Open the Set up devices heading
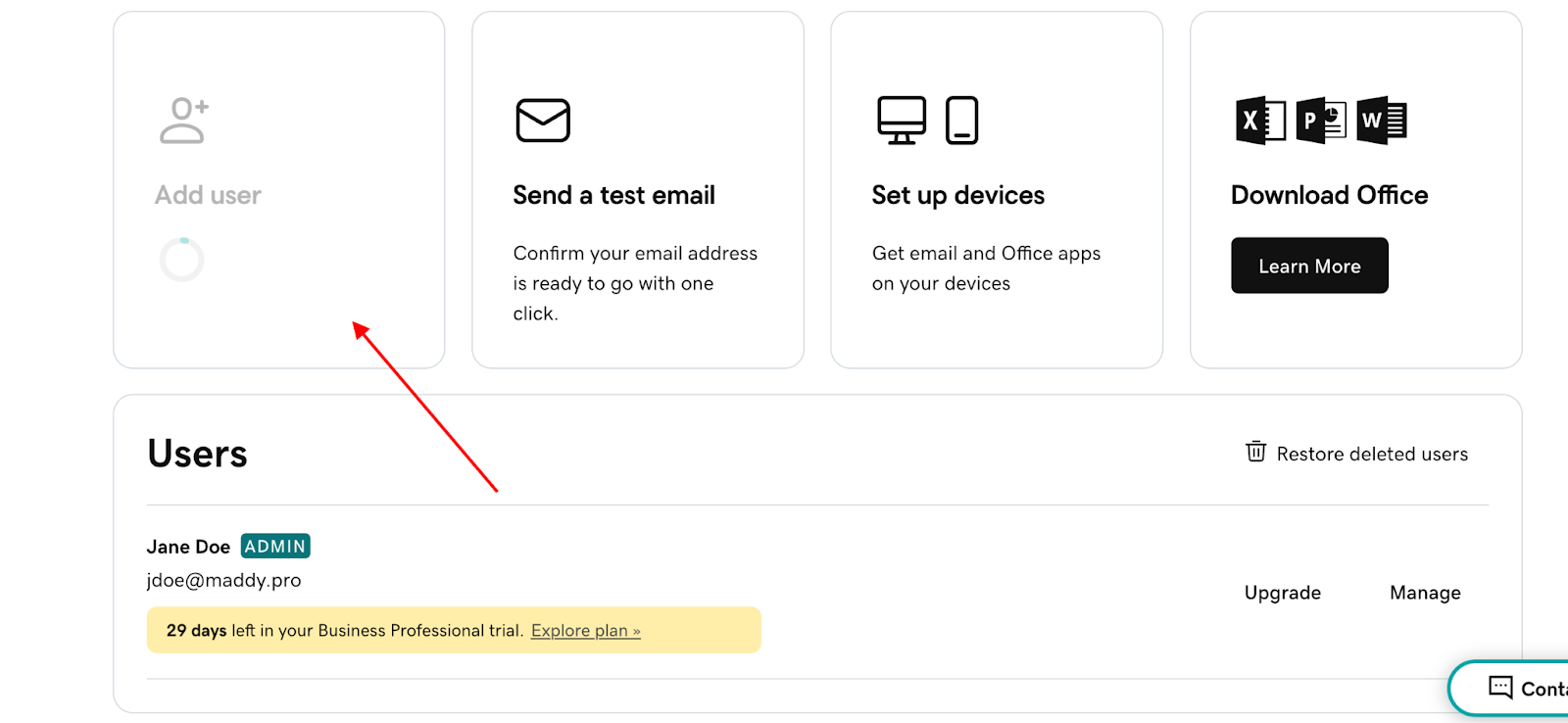This screenshot has width=1568, height=723. click(x=957, y=195)
